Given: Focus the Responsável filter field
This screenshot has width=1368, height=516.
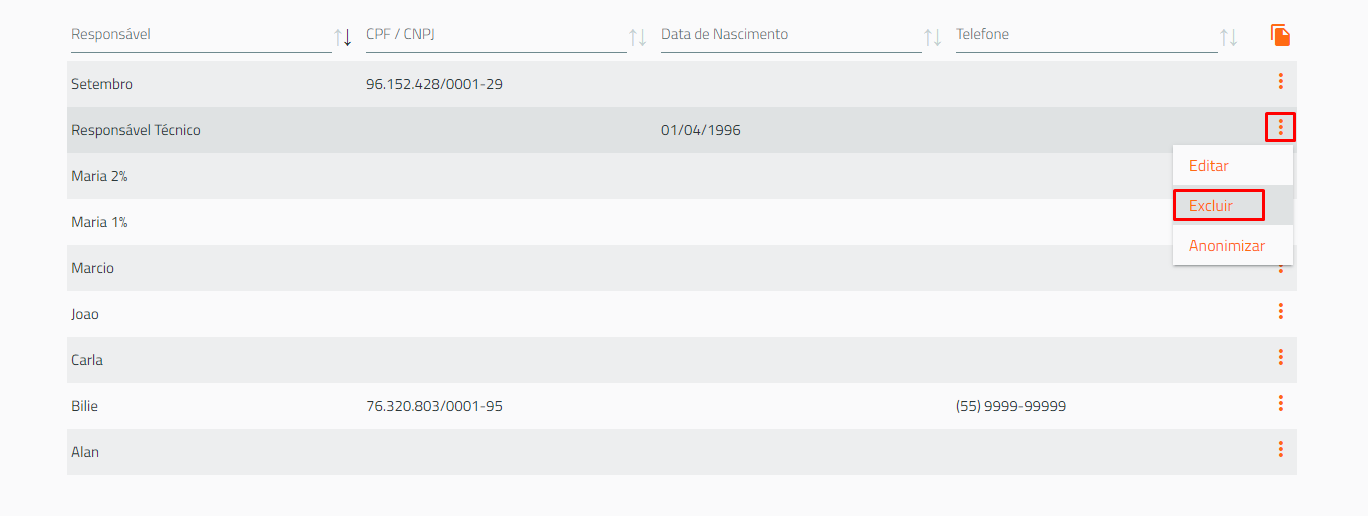Looking at the screenshot, I should pyautogui.click(x=201, y=35).
